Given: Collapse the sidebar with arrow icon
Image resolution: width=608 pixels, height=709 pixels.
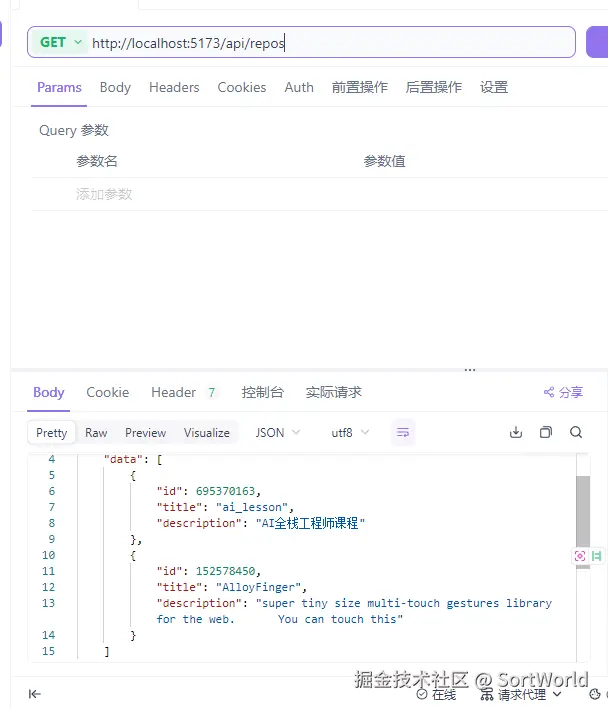Looking at the screenshot, I should coord(35,694).
